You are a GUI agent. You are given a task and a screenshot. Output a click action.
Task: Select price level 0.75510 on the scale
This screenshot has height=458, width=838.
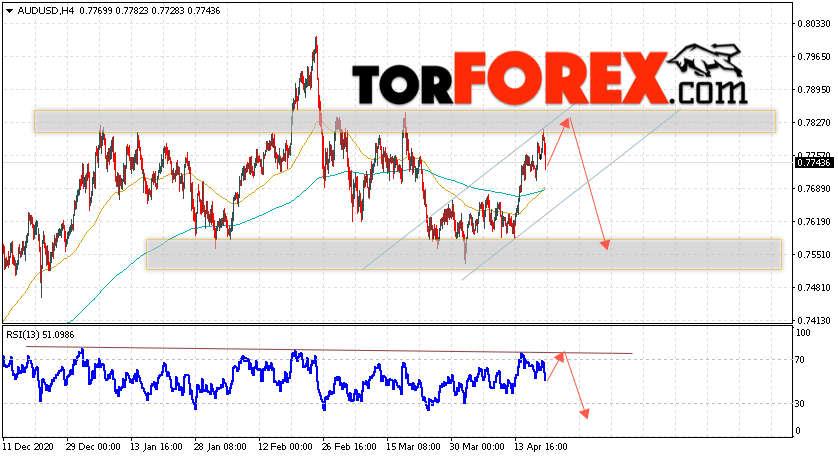[814, 255]
